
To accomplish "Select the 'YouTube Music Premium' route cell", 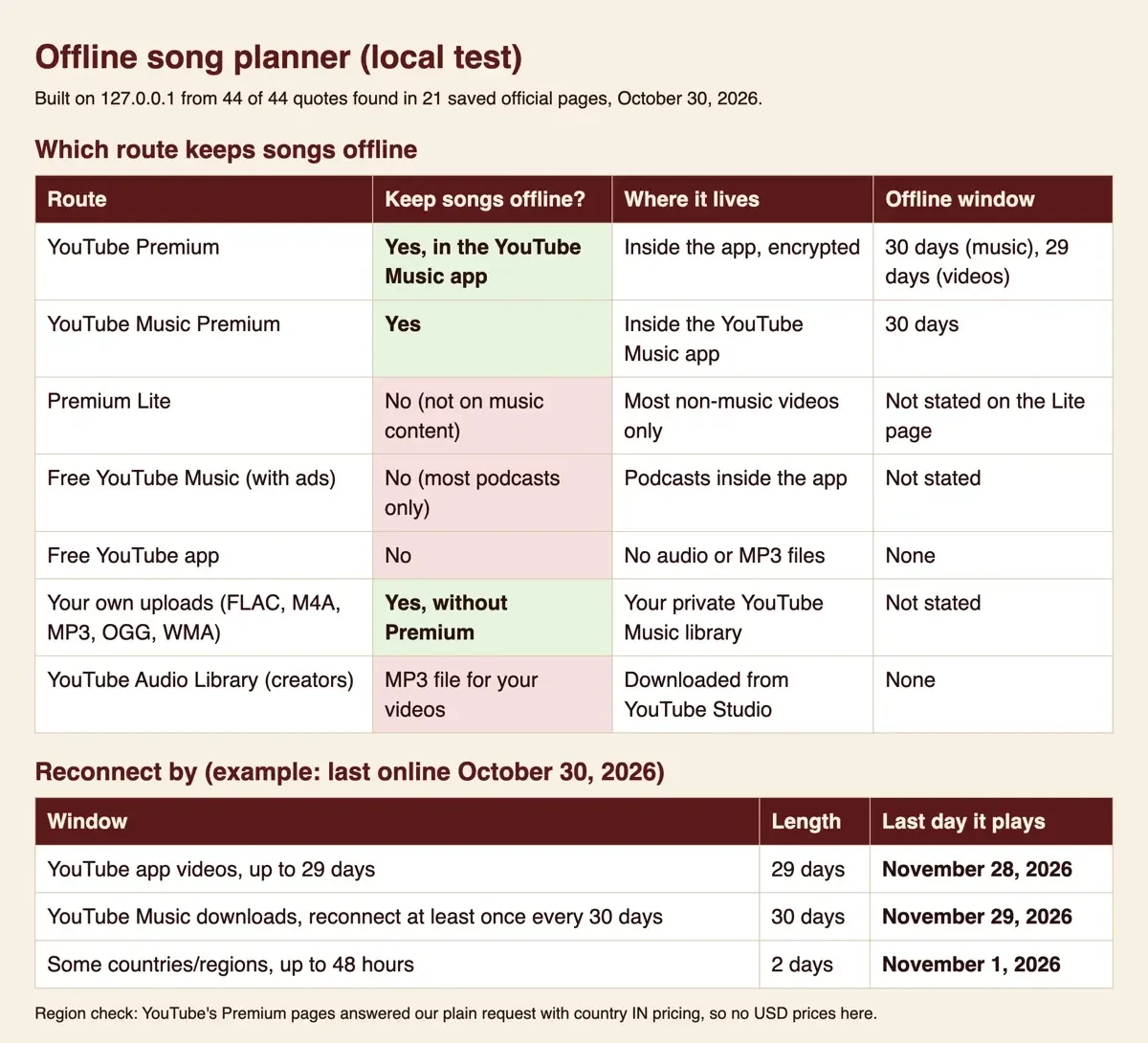I will click(204, 339).
